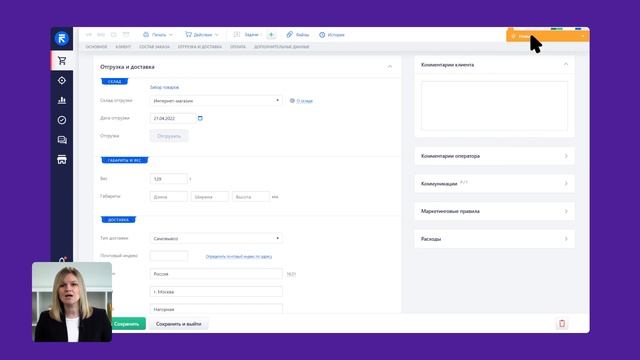Viewport: 640px width, 360px height.
Task: Open the Действия dropdown menu
Action: [x=202, y=35]
